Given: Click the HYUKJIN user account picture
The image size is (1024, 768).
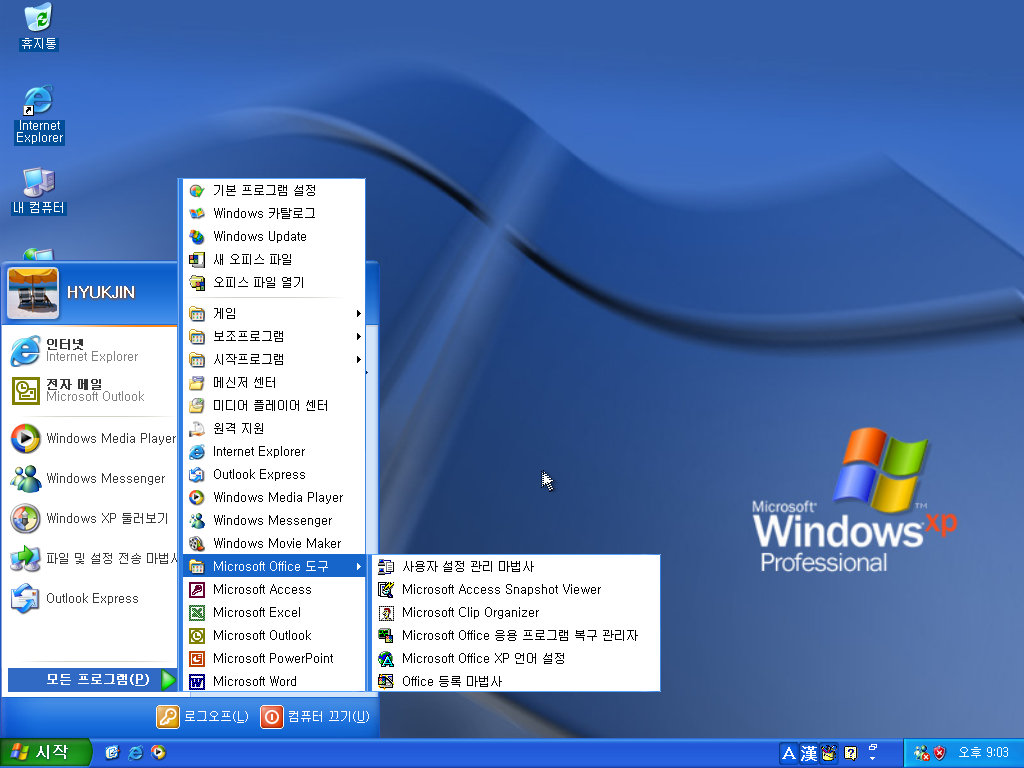Looking at the screenshot, I should point(33,293).
